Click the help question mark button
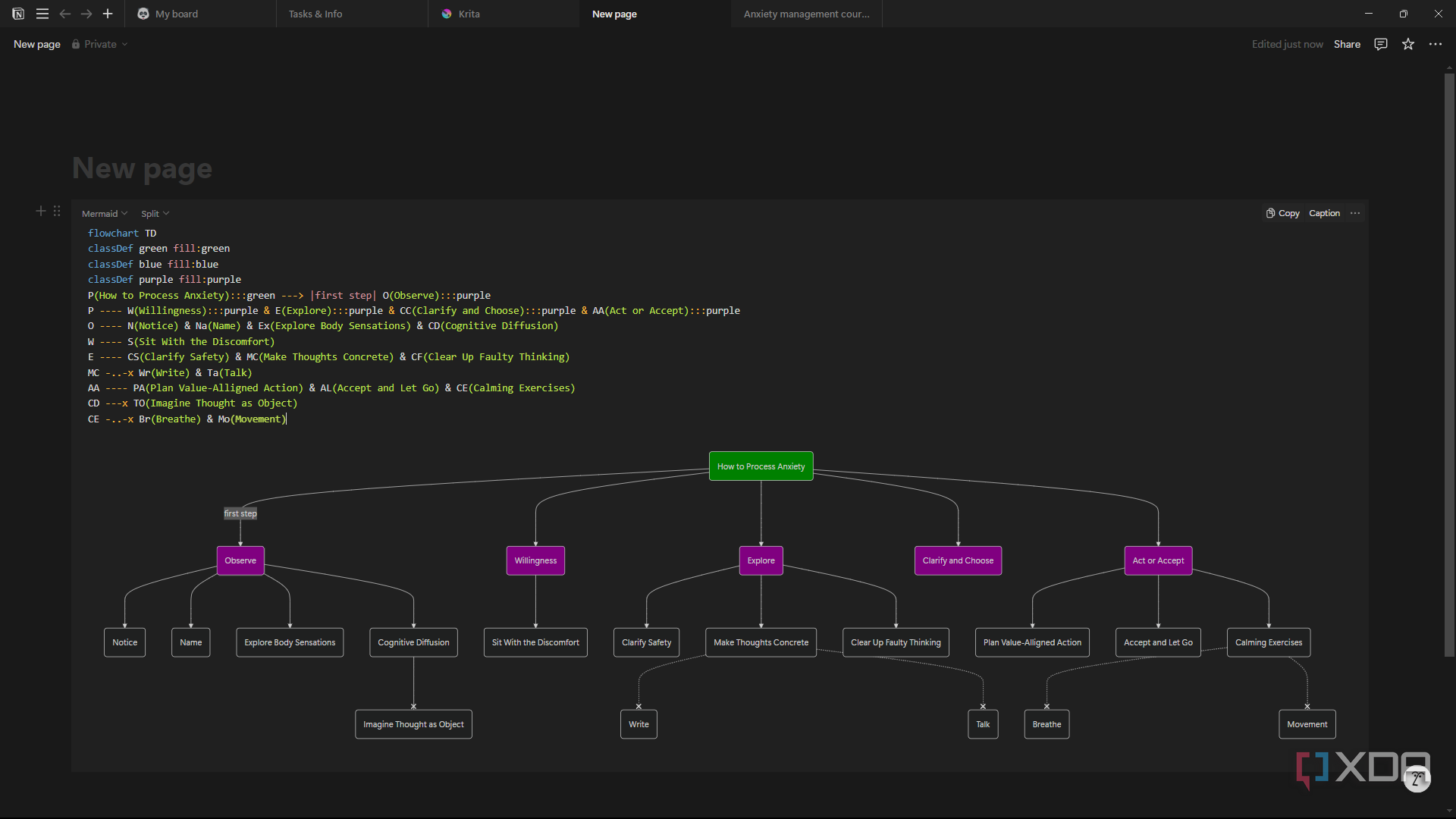This screenshot has height=819, width=1456. point(1417,779)
